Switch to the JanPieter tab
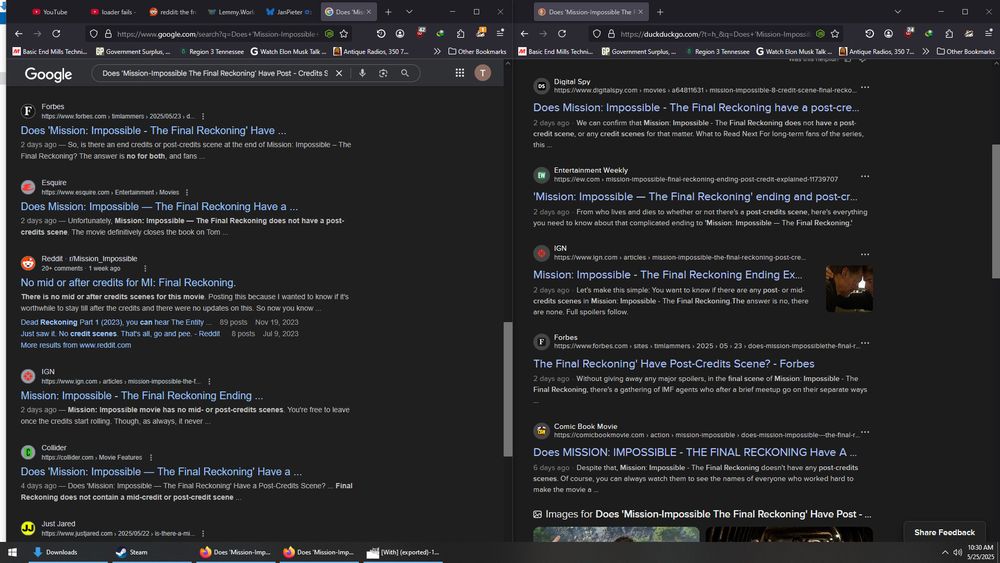Screen dimensions: 1000x563 [x=289, y=11]
